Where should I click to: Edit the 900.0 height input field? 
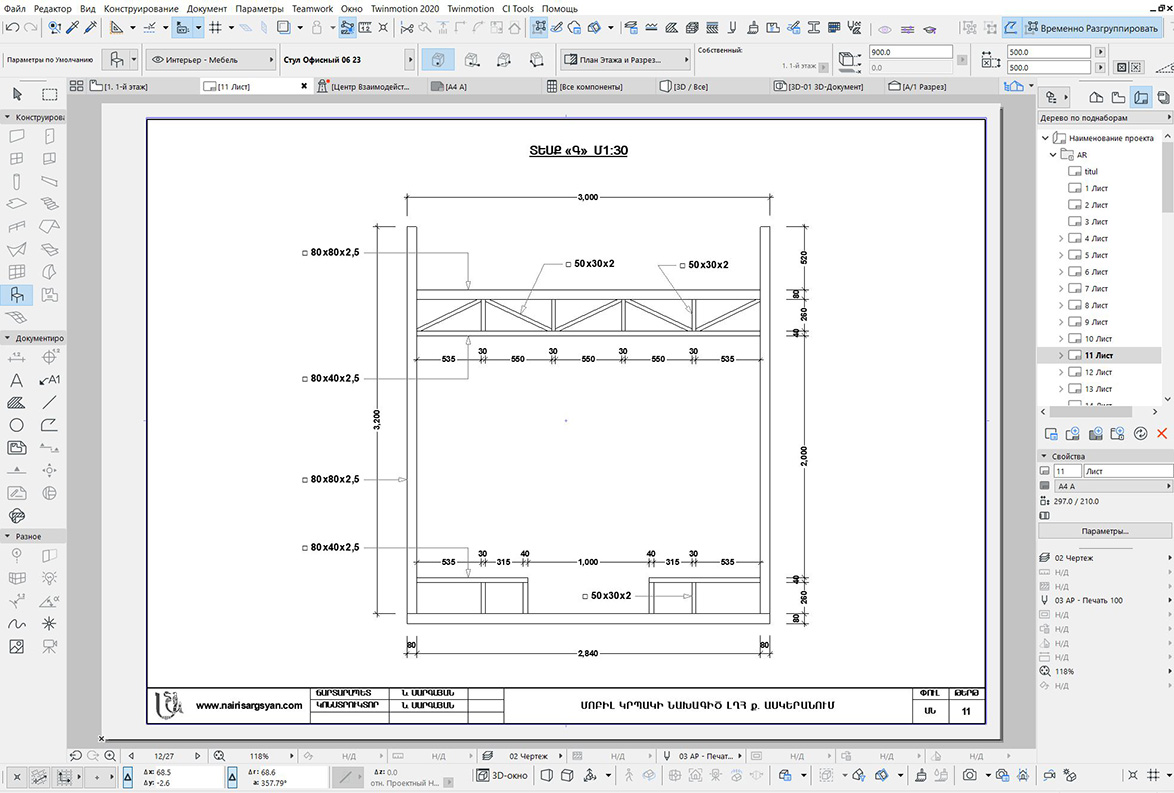point(910,52)
